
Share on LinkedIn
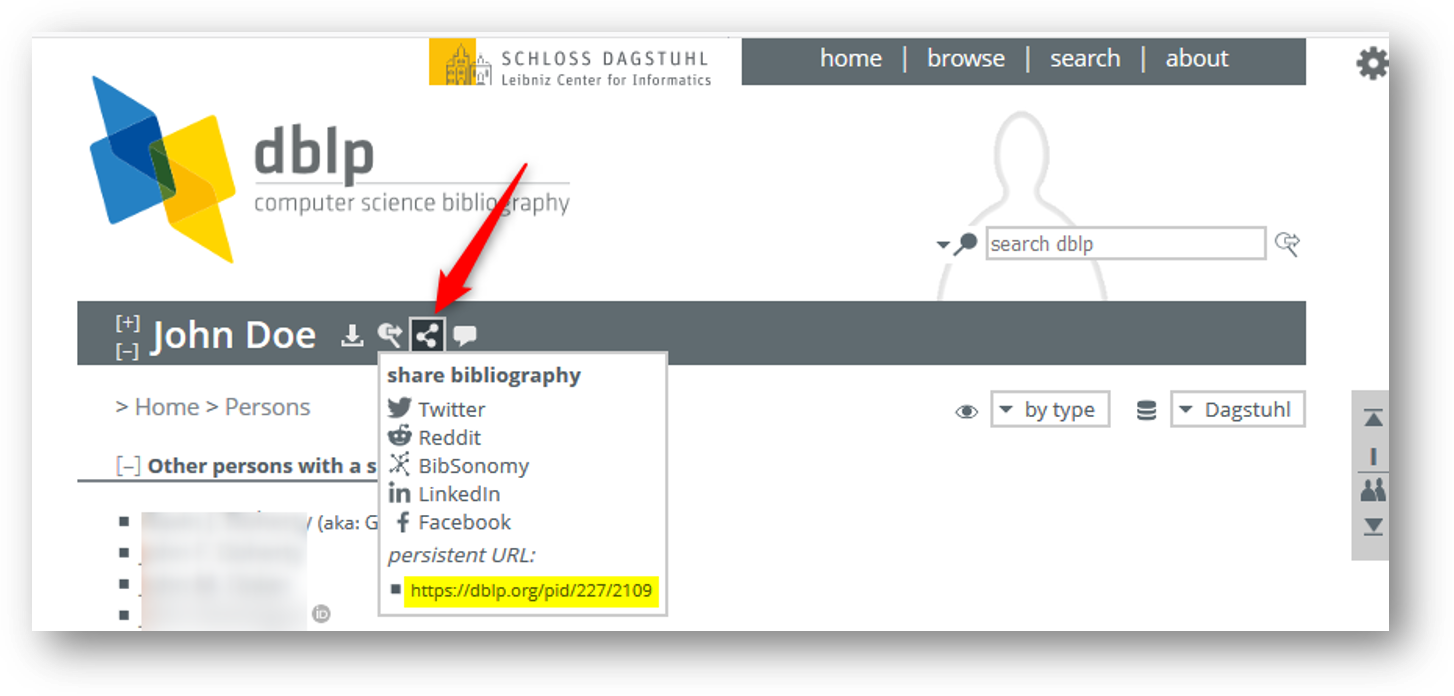coord(459,493)
